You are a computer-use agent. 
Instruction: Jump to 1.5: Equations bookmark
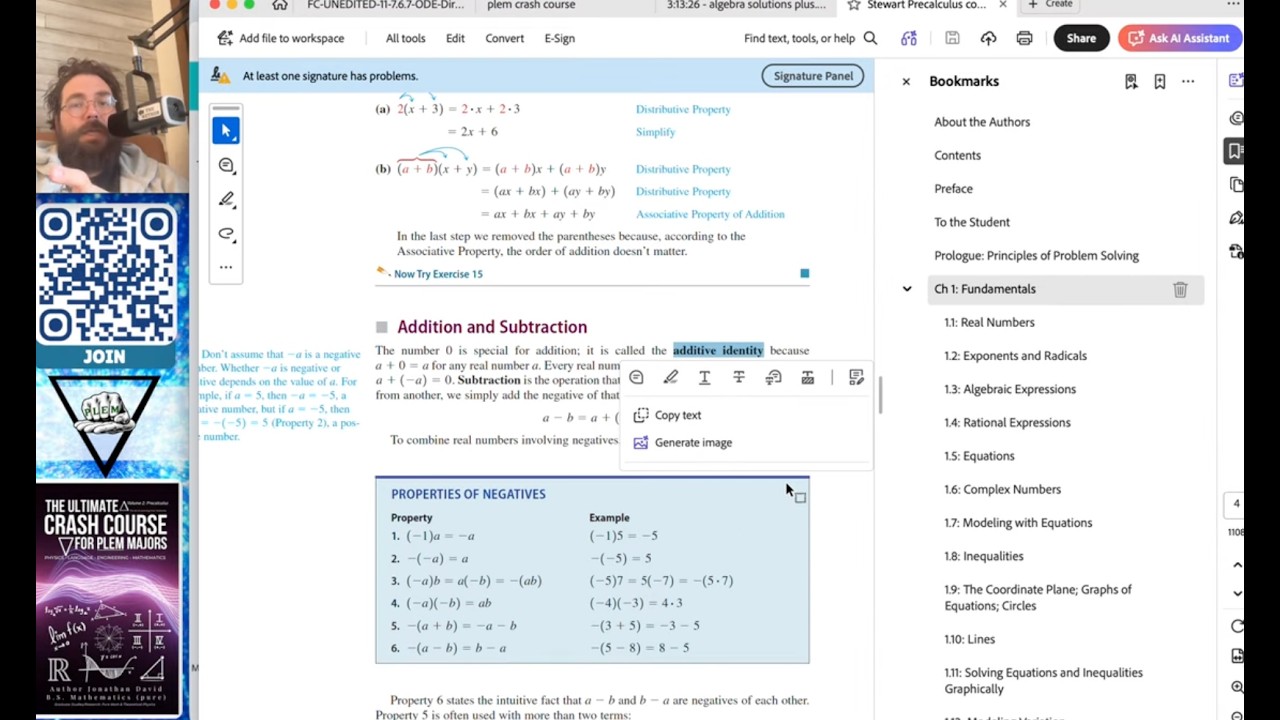pyautogui.click(x=979, y=456)
